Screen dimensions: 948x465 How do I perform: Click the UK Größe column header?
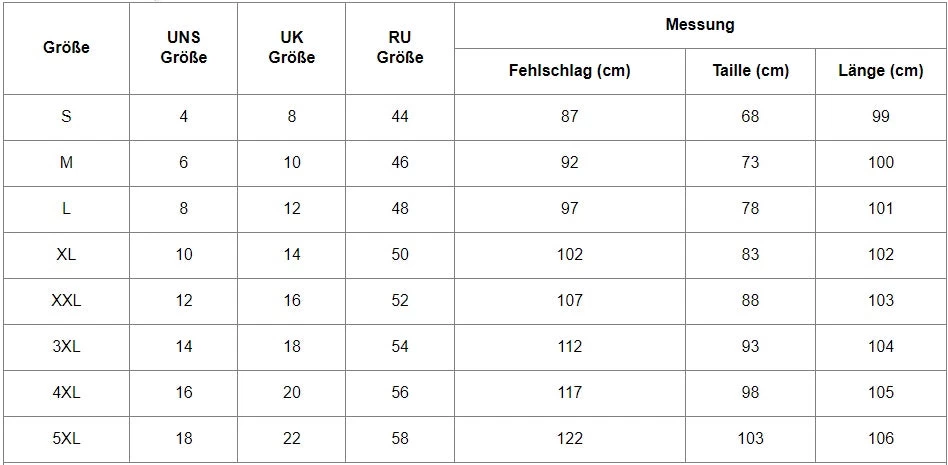pos(291,48)
